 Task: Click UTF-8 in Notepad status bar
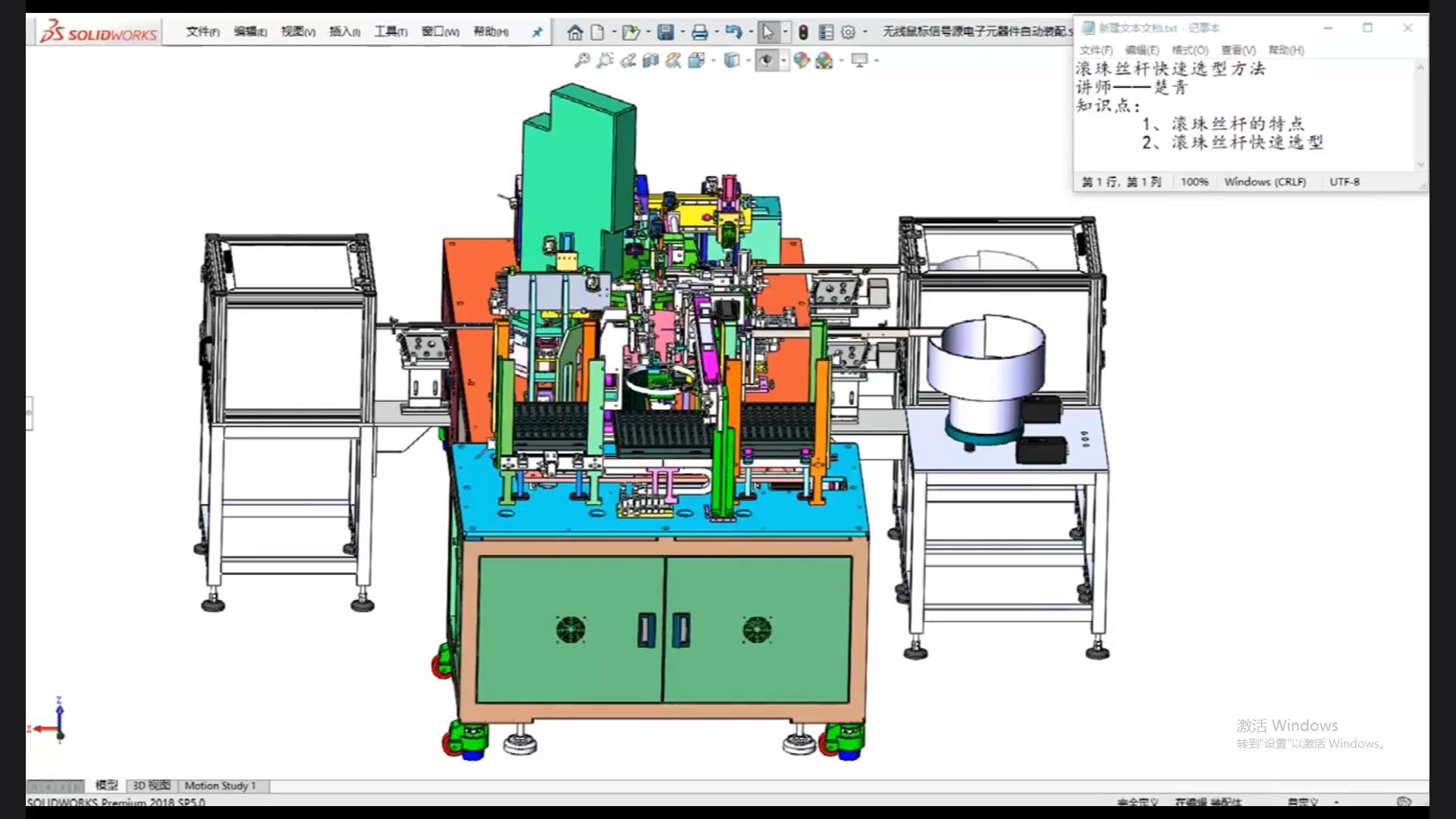tap(1345, 182)
